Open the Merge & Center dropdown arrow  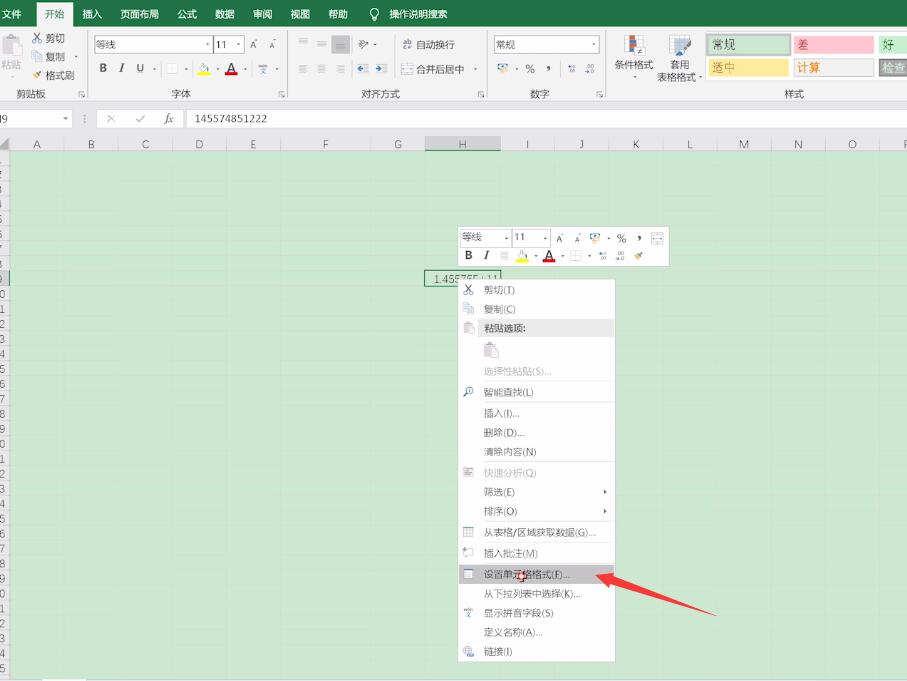point(475,69)
